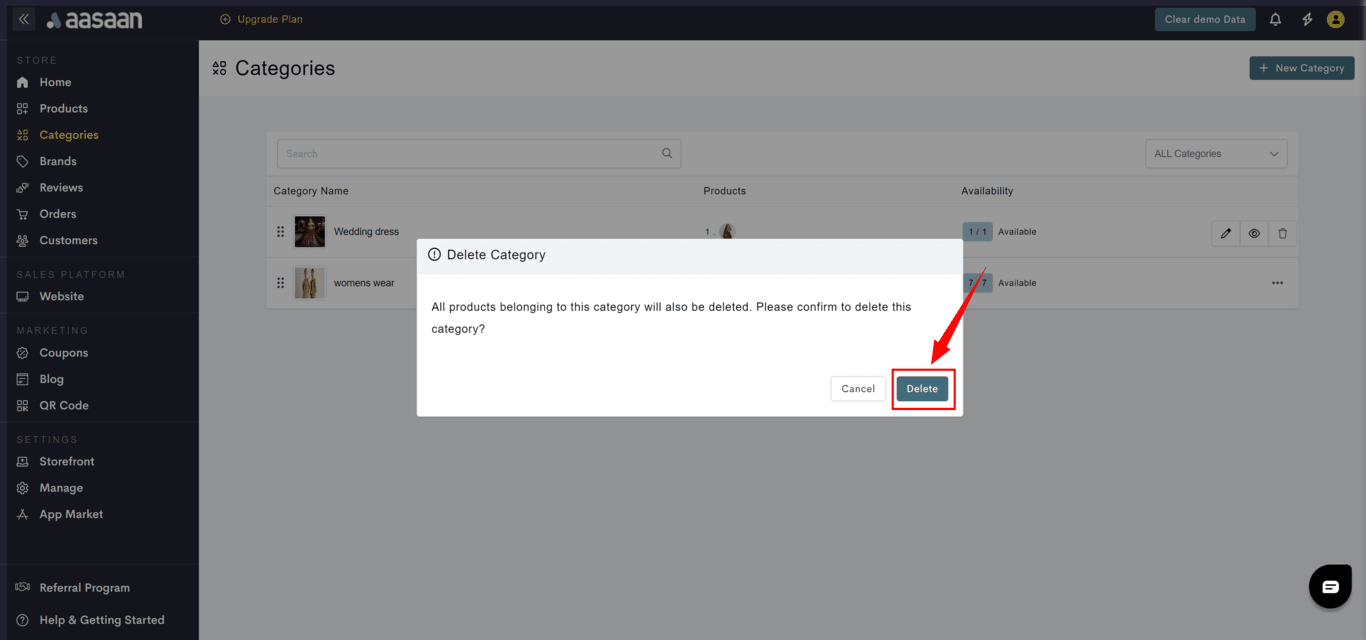Cancel the Delete Category dialog
This screenshot has height=640, width=1366.
(857, 389)
